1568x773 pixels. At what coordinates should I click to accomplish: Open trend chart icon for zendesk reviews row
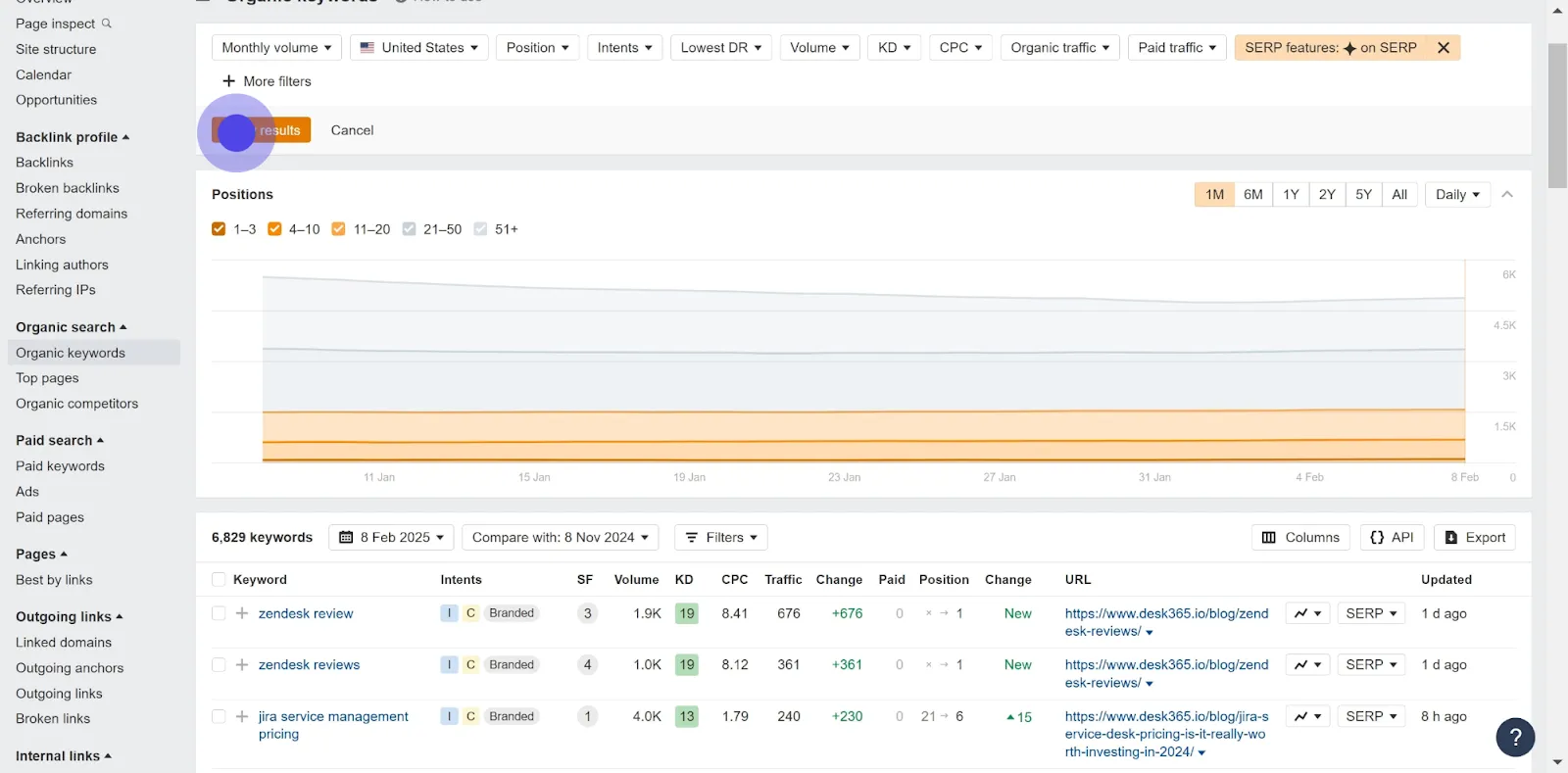[1307, 664]
